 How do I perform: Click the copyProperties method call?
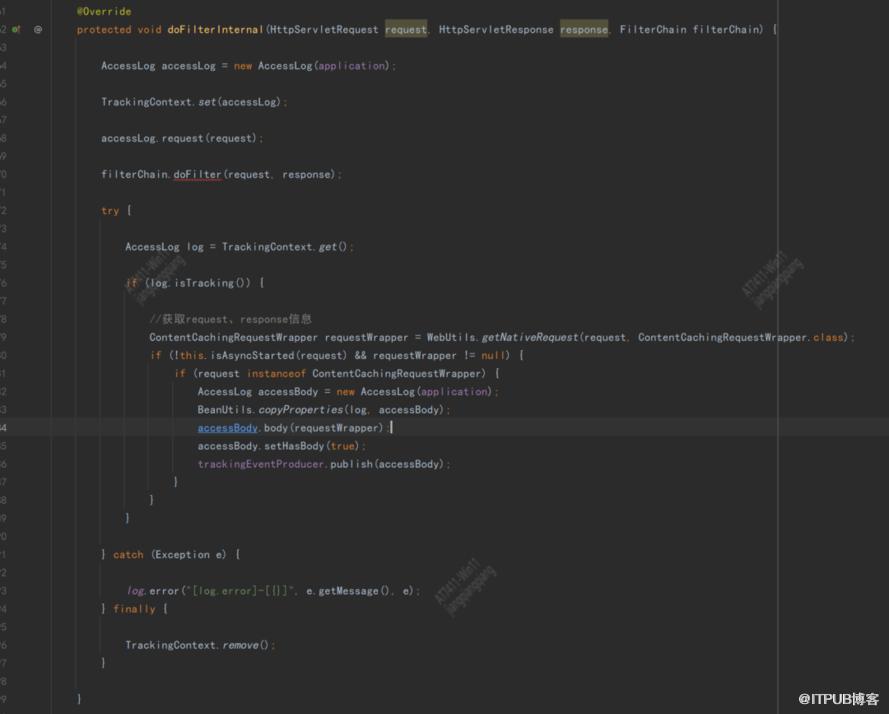[300, 410]
